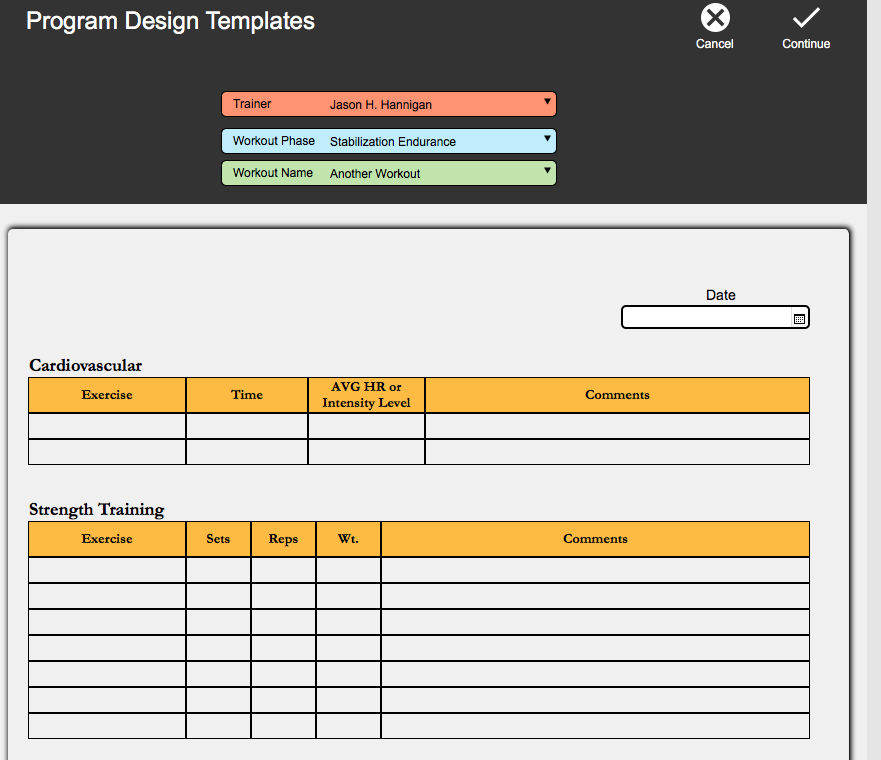Click first Cardiovascular Time cell
This screenshot has width=881, height=760.
tap(247, 426)
